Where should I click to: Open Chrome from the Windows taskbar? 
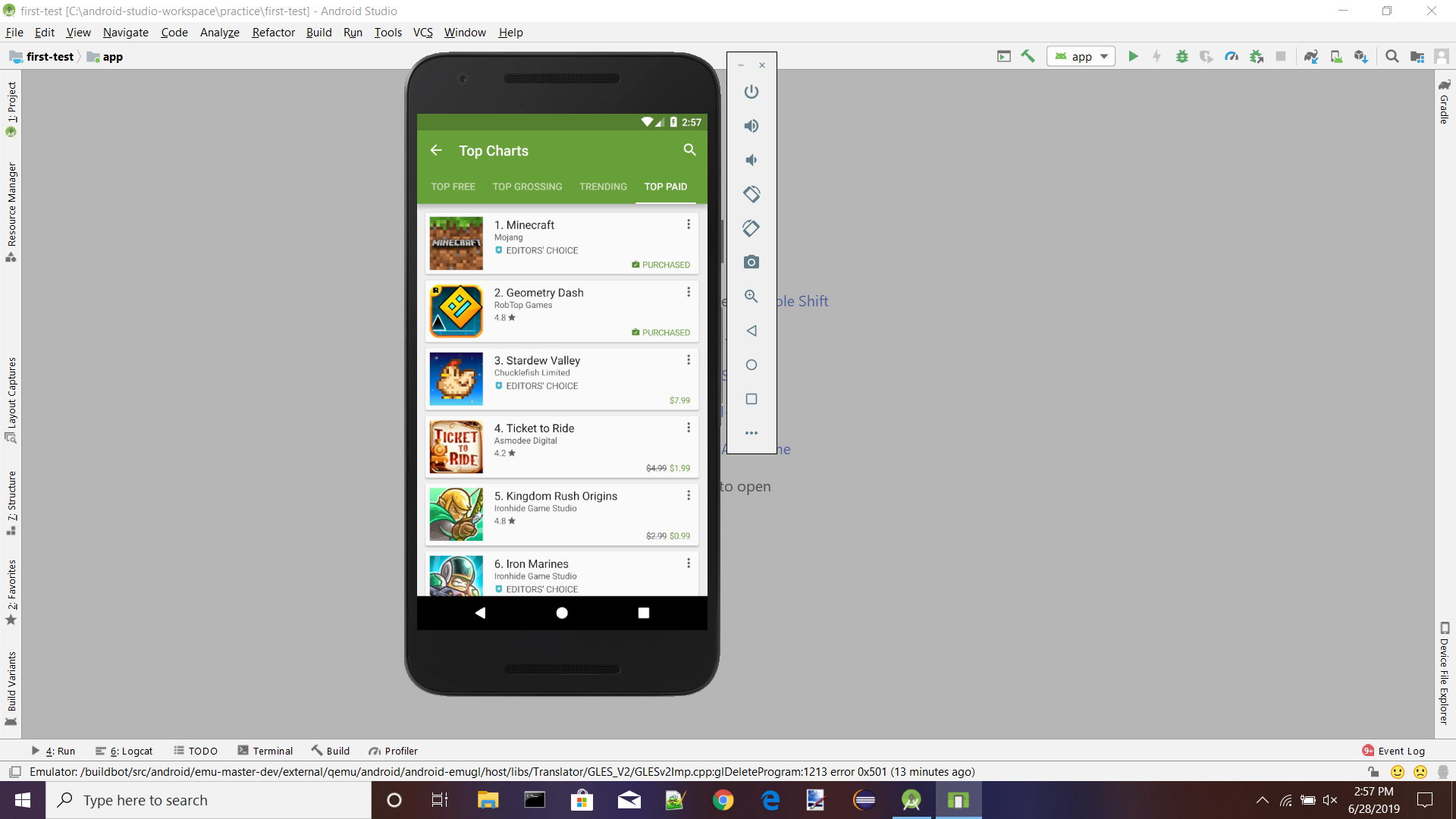(723, 800)
